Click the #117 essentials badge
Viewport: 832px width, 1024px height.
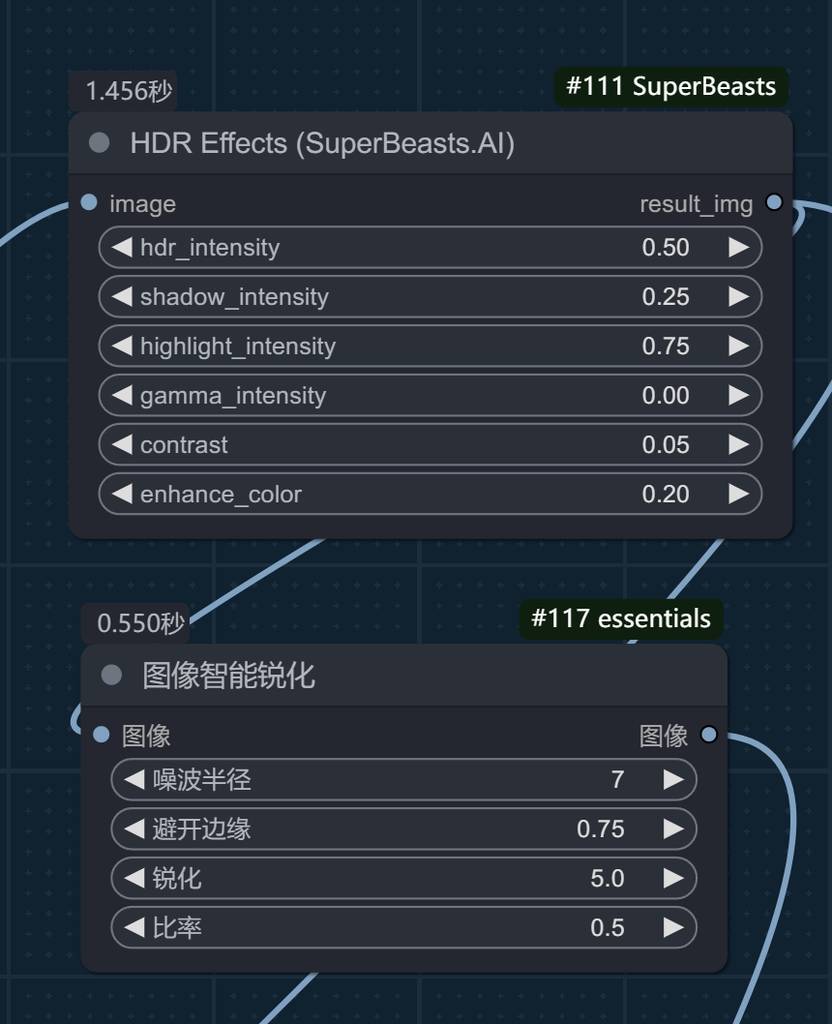pos(620,619)
